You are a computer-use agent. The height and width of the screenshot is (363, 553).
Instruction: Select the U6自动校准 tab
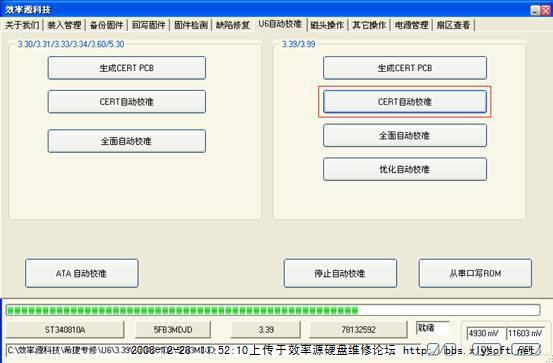[x=280, y=24]
